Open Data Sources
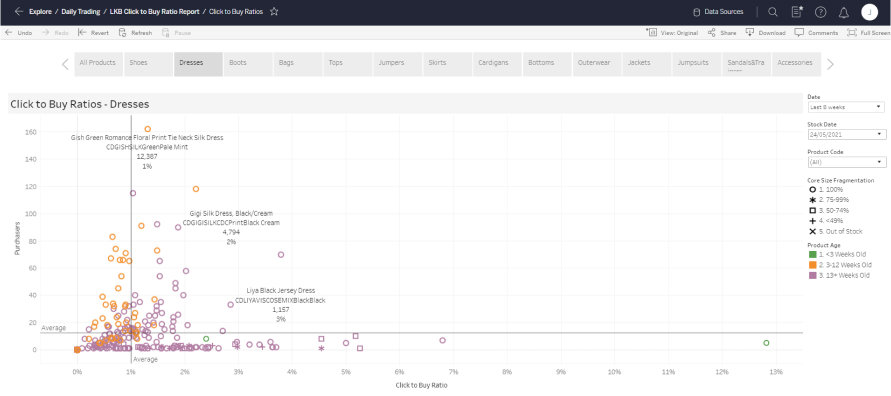 click(718, 11)
